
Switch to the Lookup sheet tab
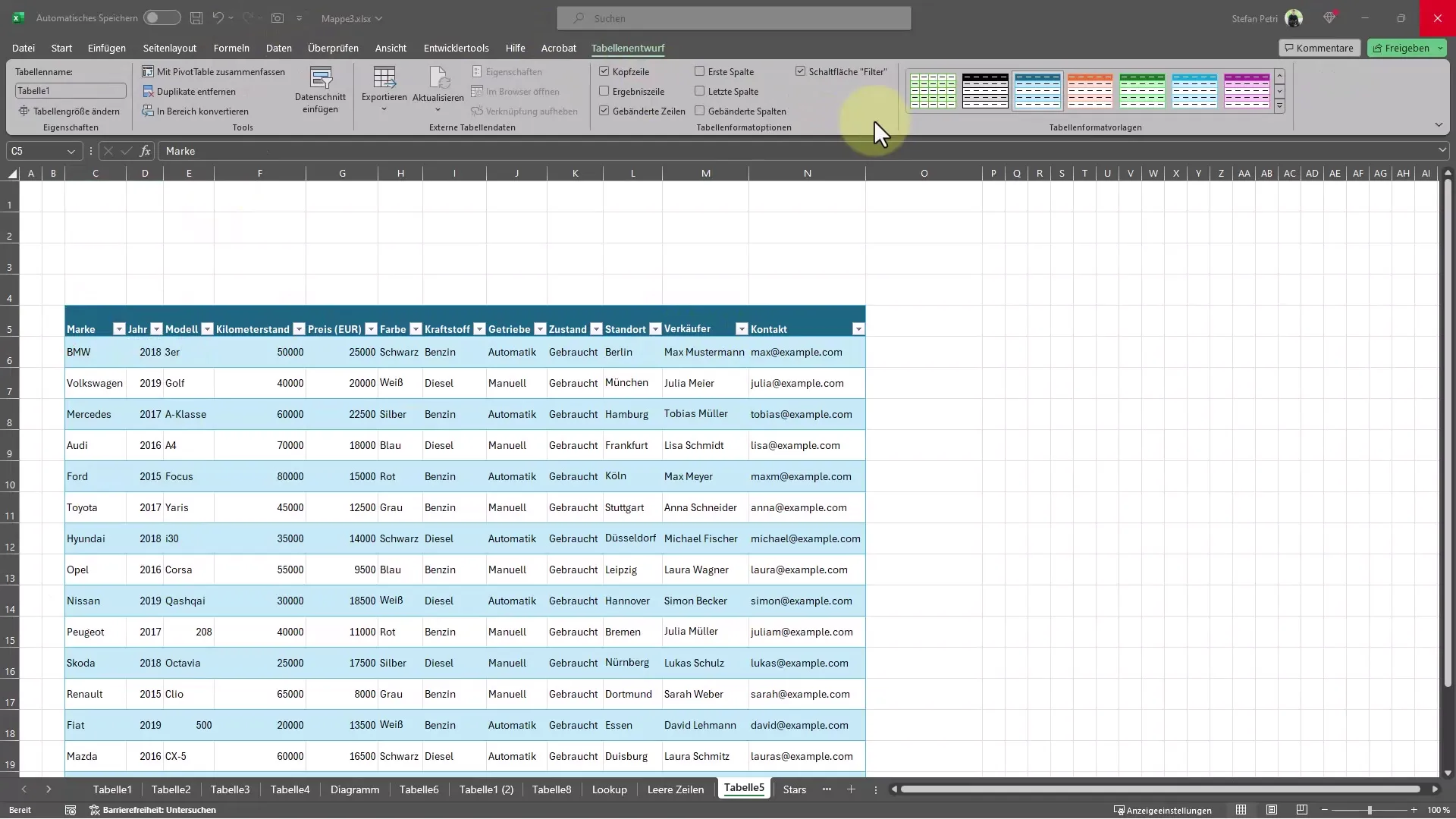(x=610, y=790)
